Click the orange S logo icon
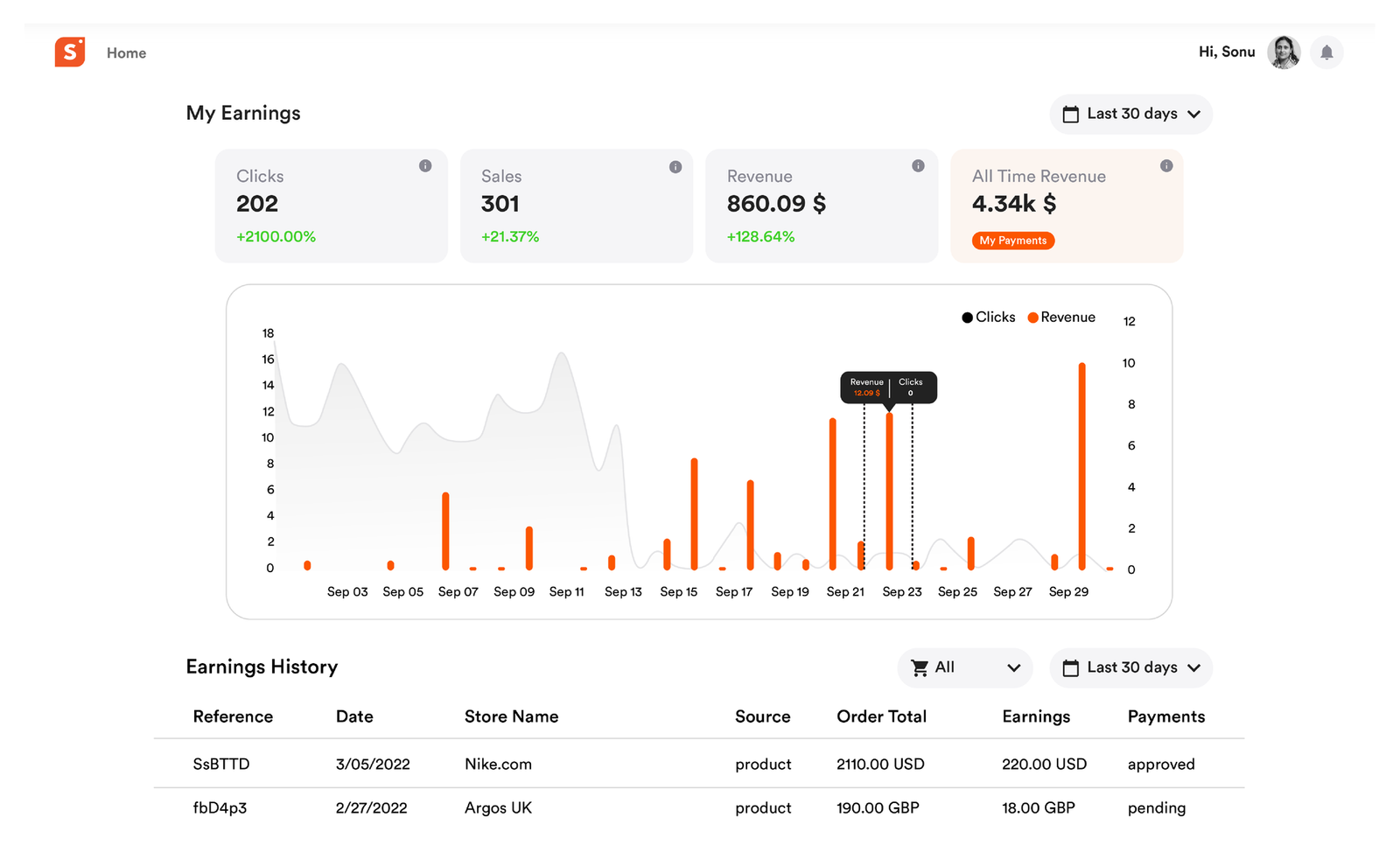 tap(70, 52)
